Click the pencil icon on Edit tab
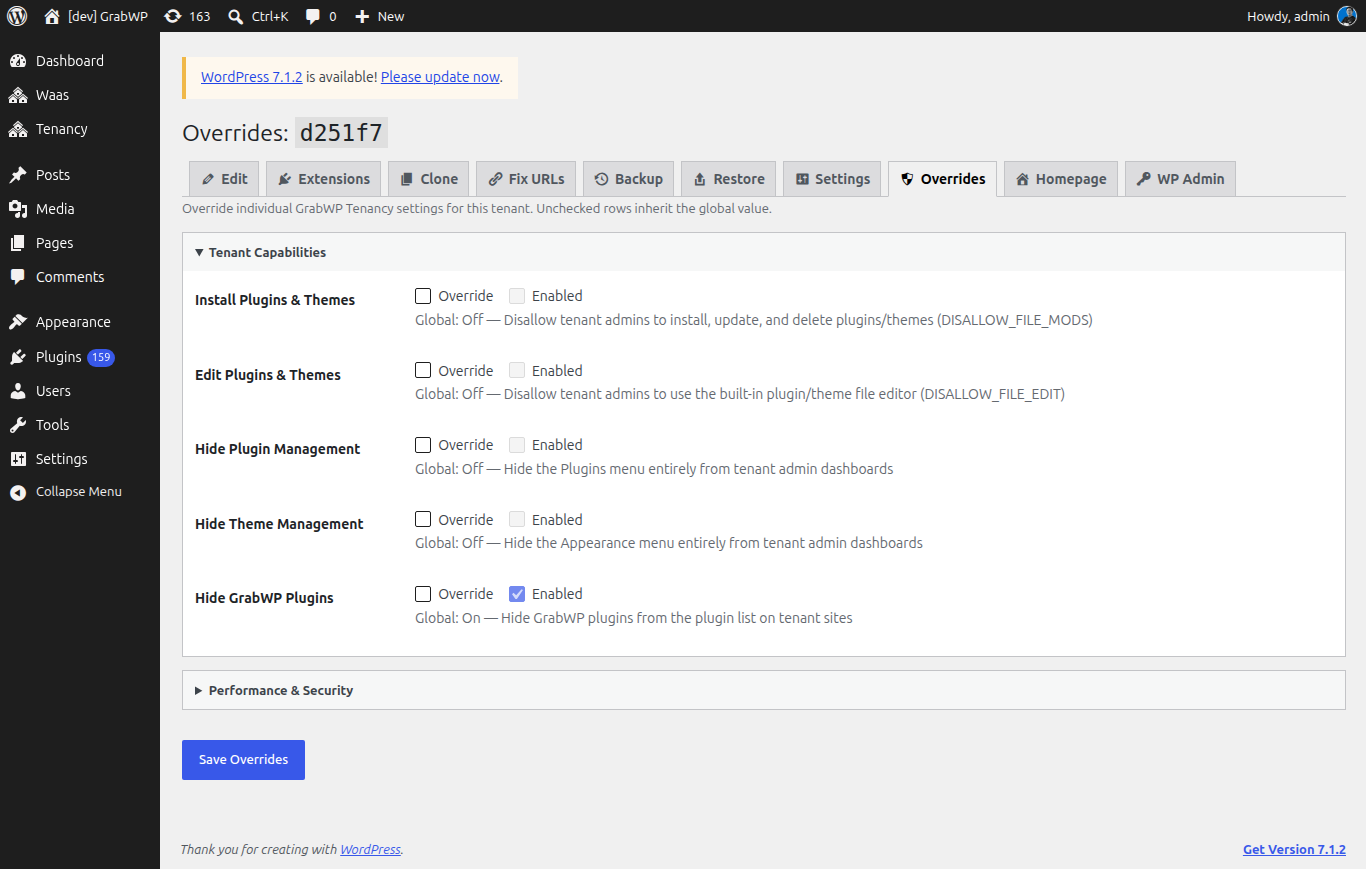The width and height of the screenshot is (1366, 869). pos(208,179)
